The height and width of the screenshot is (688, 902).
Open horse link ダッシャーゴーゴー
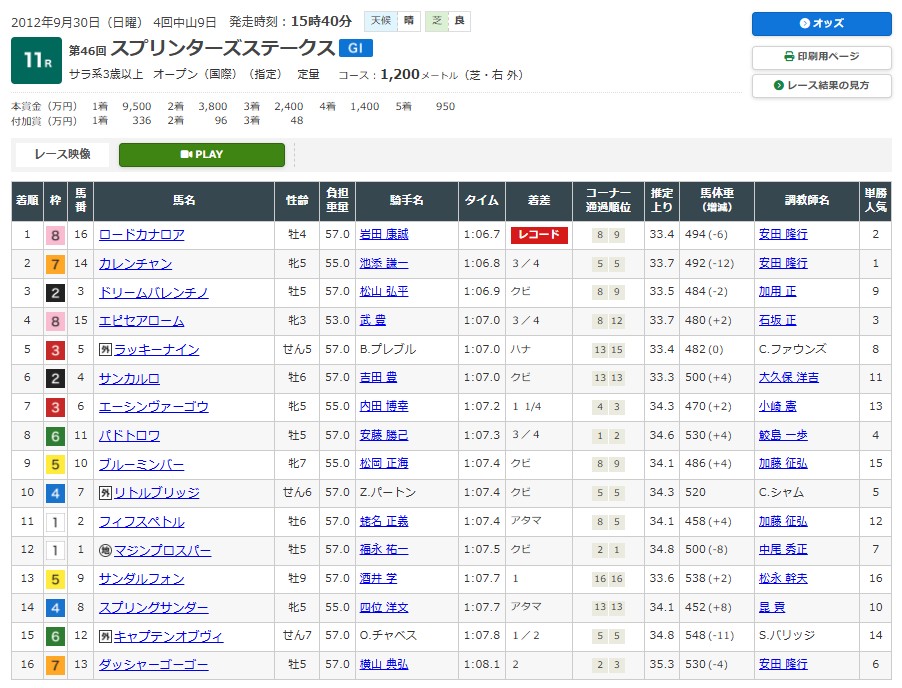(153, 666)
